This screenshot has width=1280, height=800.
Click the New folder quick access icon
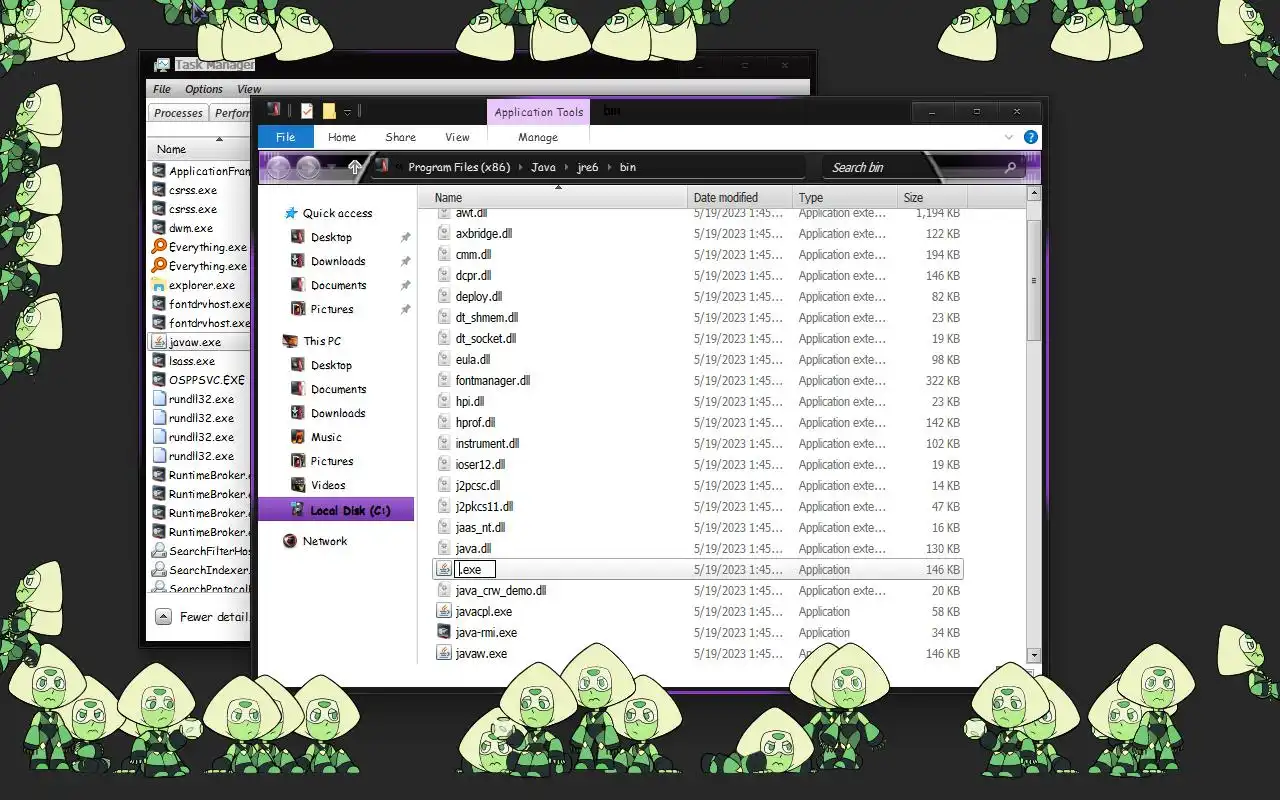[328, 111]
